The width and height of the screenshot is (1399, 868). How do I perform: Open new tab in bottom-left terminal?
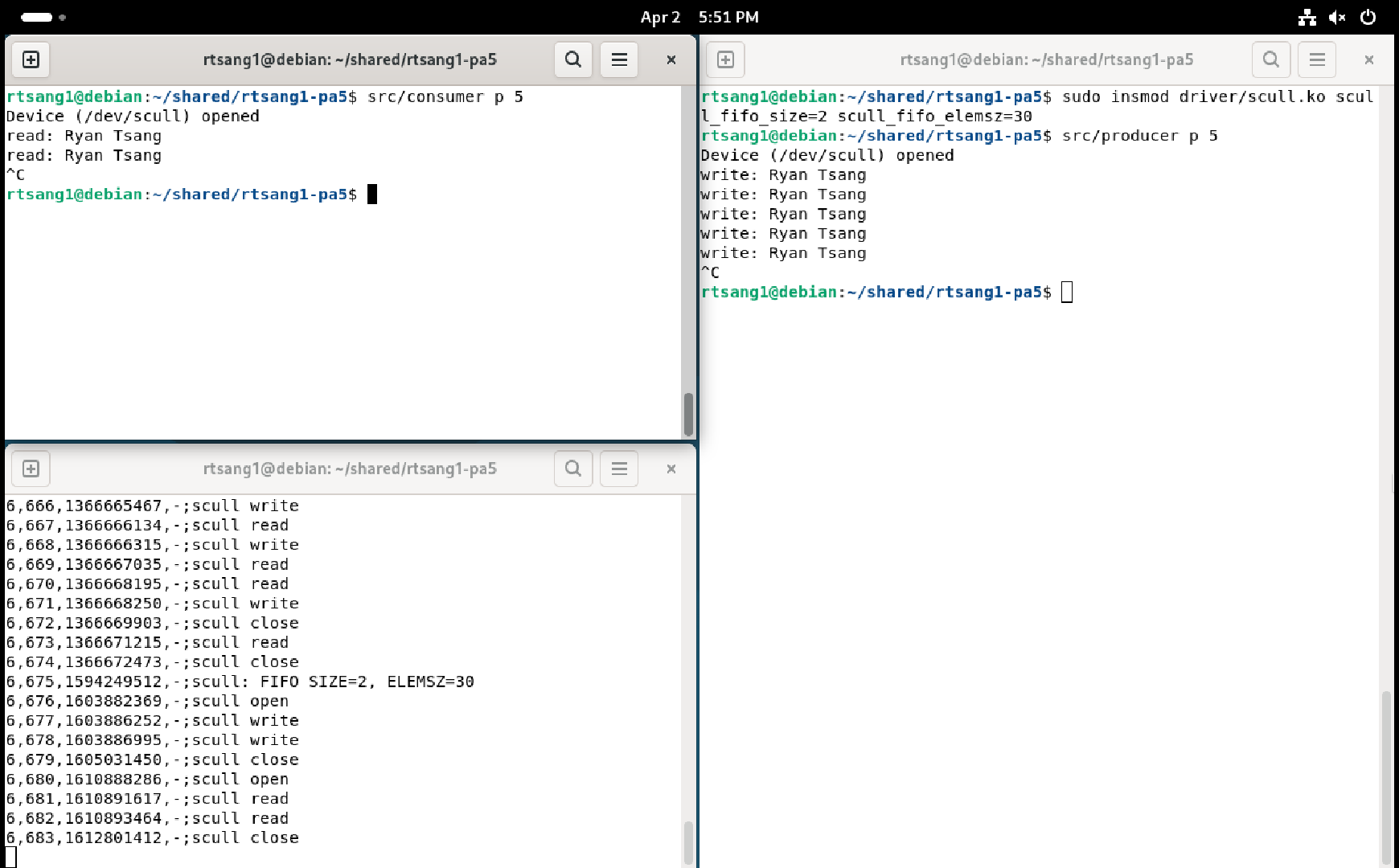31,469
